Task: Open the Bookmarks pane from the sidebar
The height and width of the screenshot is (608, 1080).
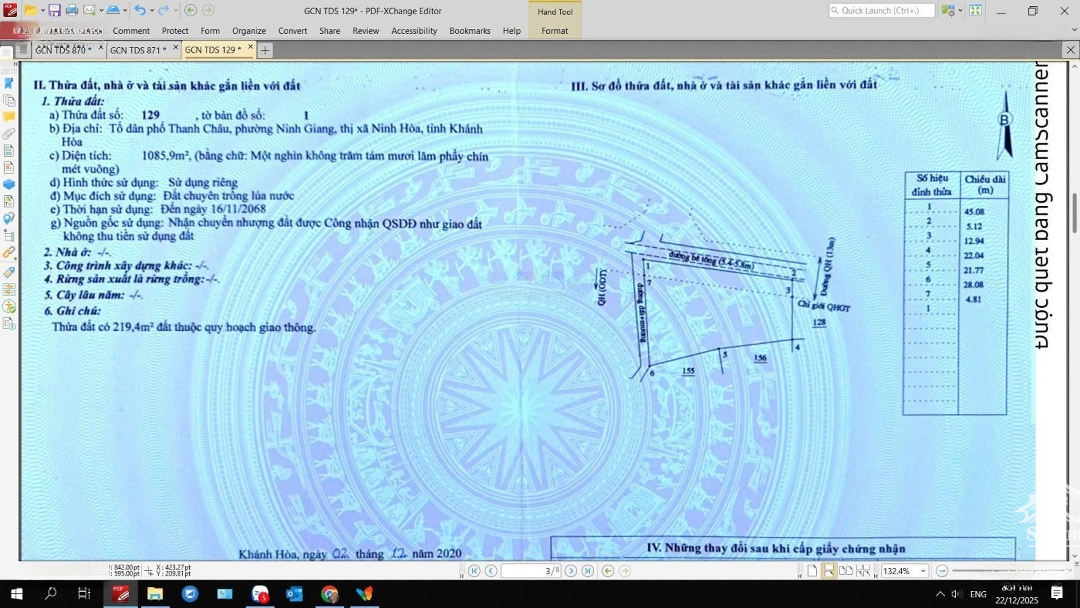Action: (x=9, y=83)
